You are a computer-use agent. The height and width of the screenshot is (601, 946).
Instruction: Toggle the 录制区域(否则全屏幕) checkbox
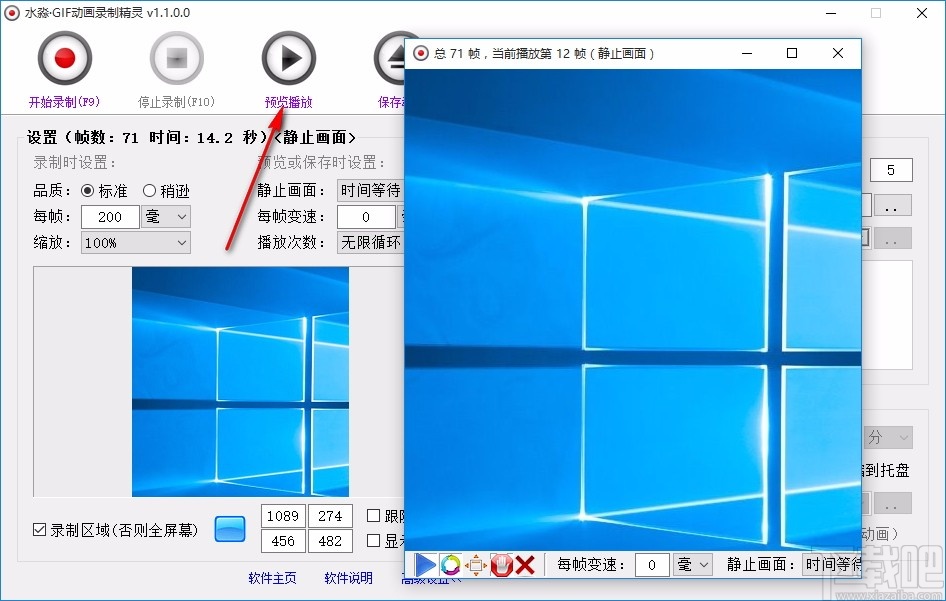point(39,530)
